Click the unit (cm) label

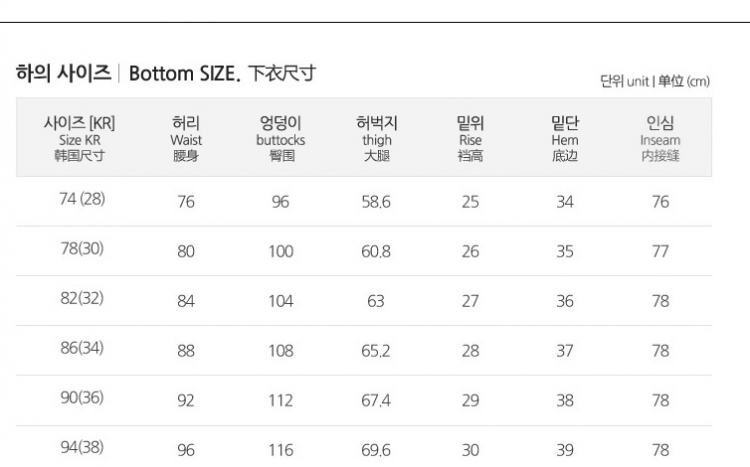(x=654, y=81)
